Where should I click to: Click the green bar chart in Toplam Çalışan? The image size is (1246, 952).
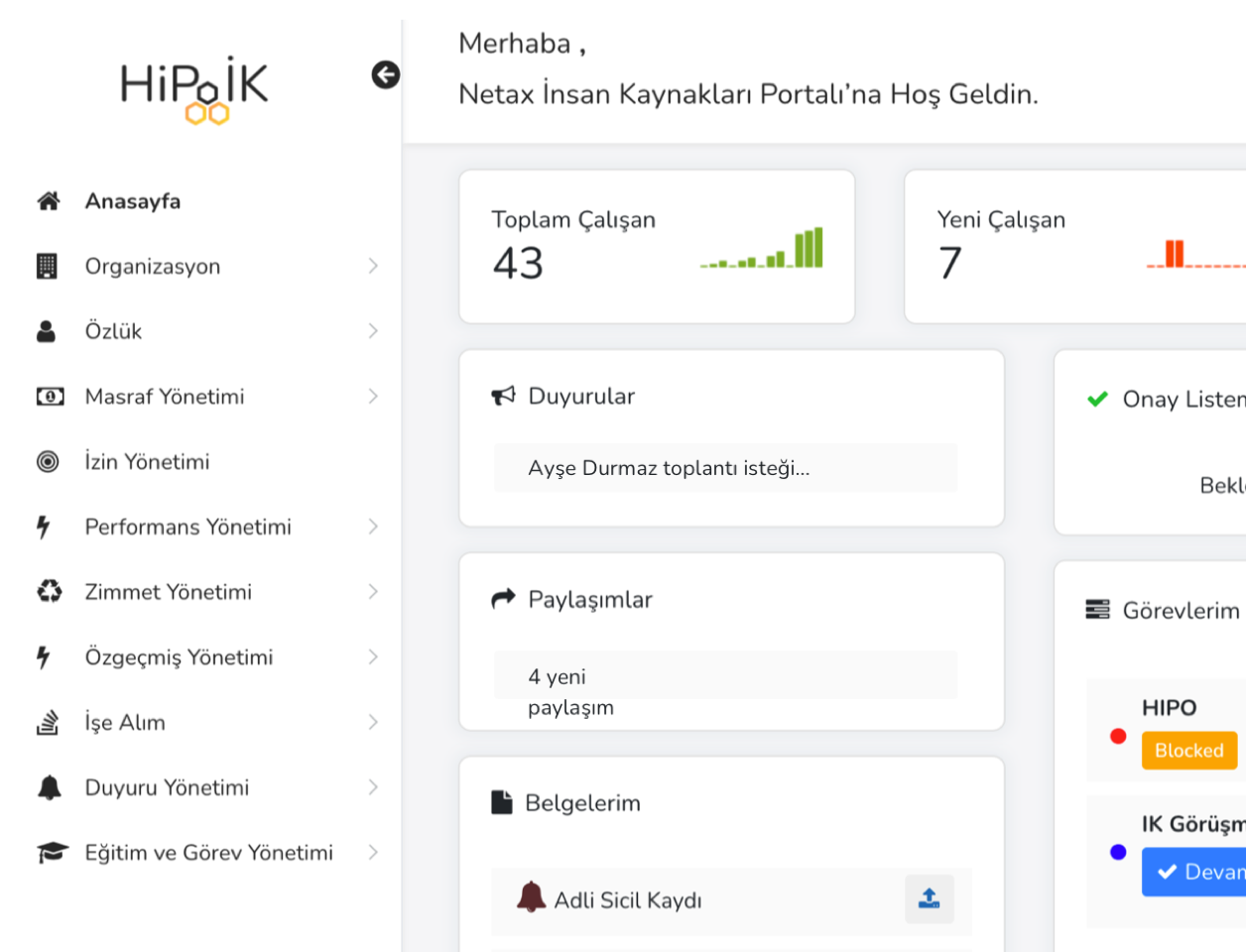[x=762, y=248]
